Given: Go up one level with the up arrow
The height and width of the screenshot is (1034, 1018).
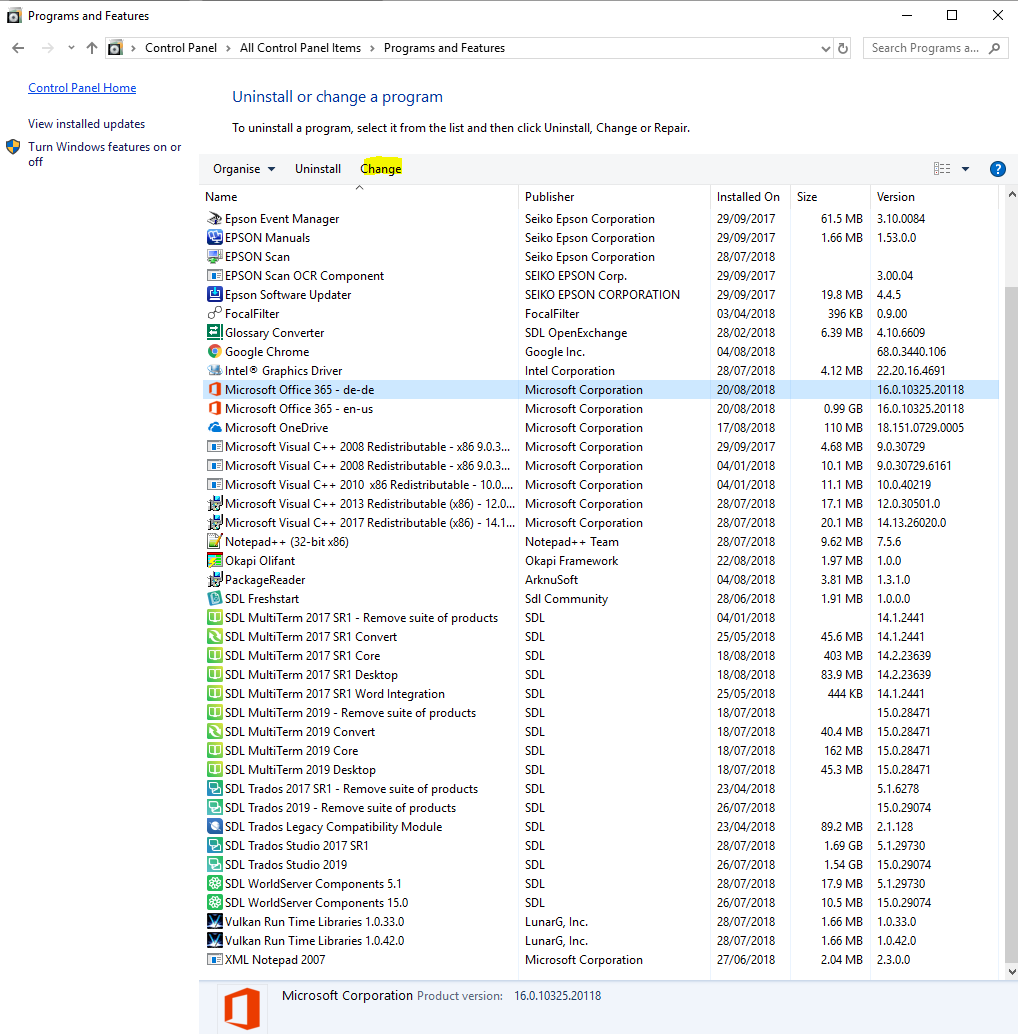Looking at the screenshot, I should click(92, 48).
